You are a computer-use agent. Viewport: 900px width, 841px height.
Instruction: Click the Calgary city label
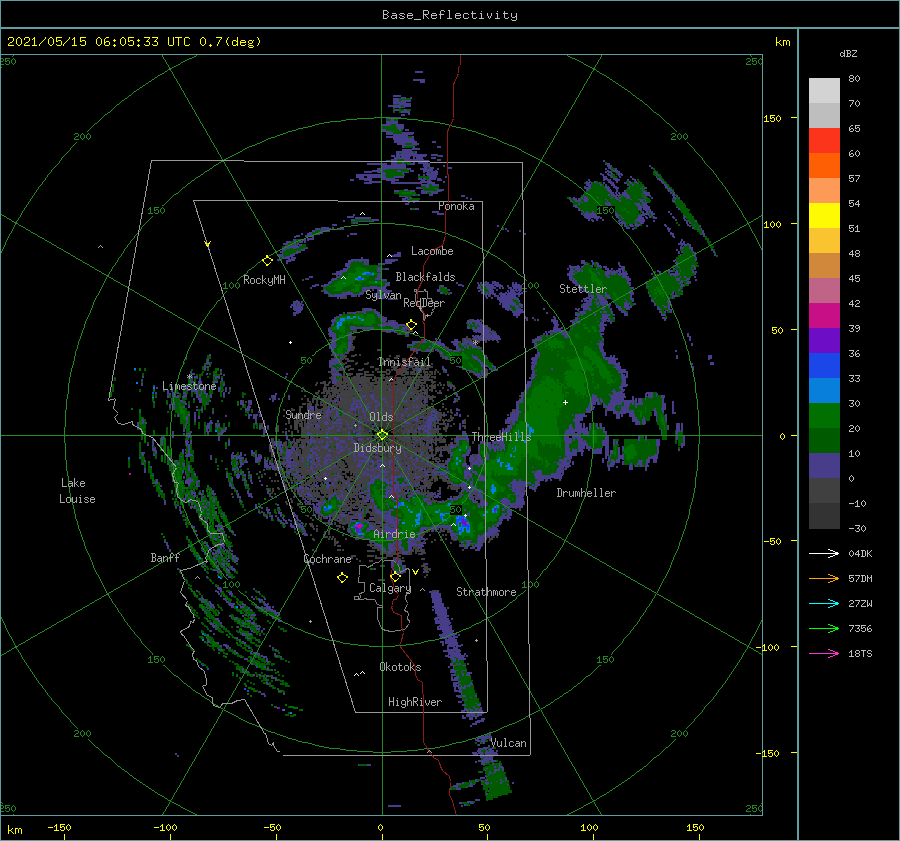coord(390,588)
